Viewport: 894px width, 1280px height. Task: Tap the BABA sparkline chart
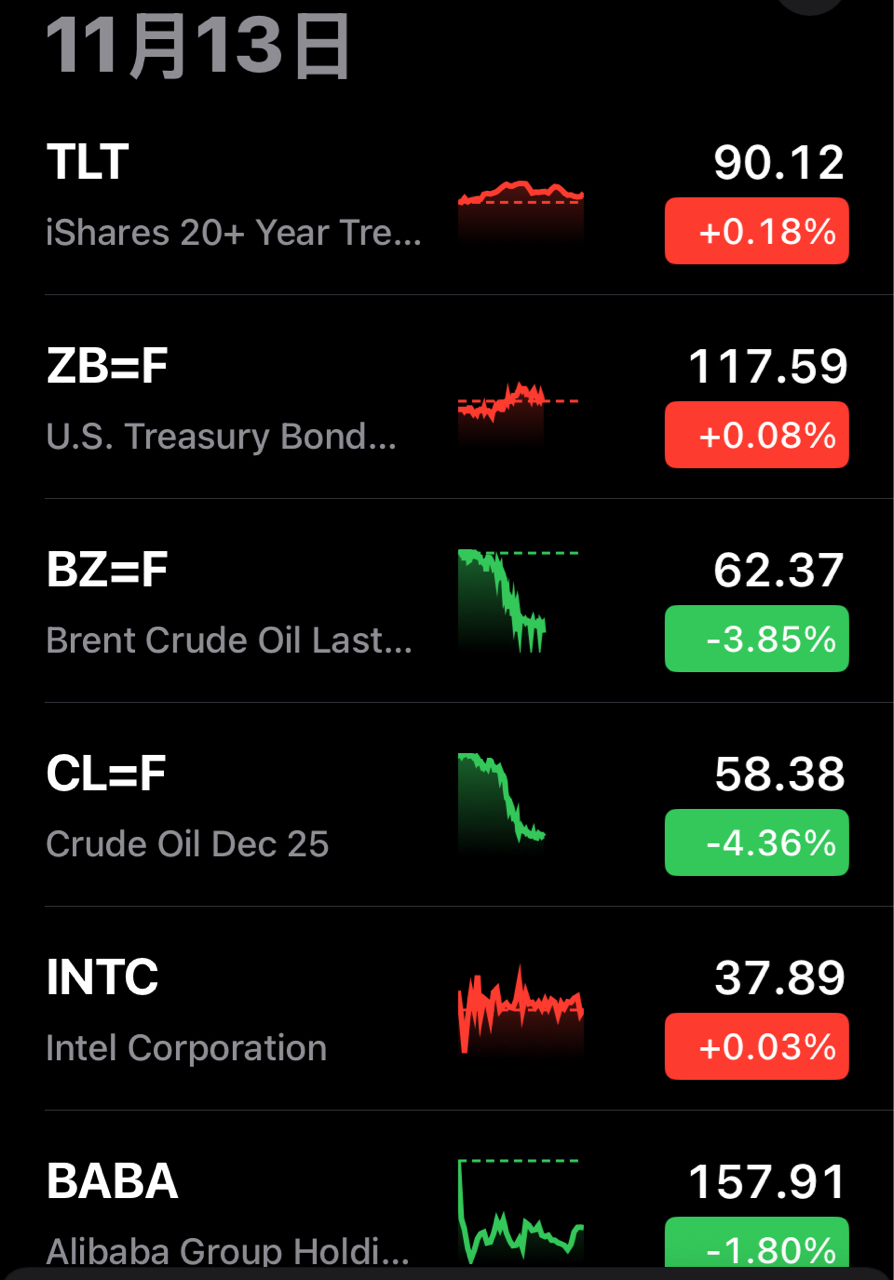click(x=520, y=1210)
